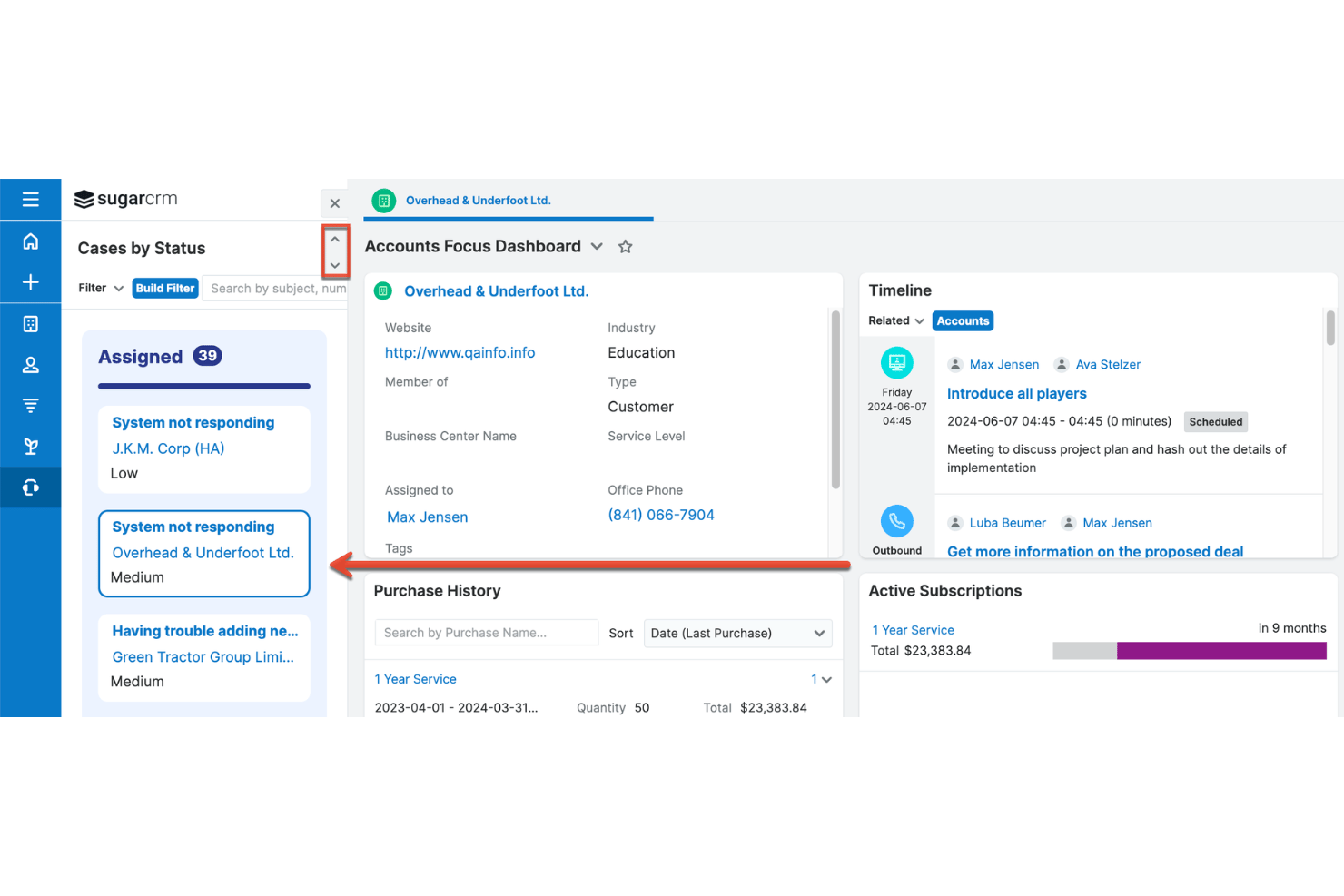Open Overhead & Underfoot Ltd. link in case card
The width and height of the screenshot is (1344, 896).
(203, 553)
